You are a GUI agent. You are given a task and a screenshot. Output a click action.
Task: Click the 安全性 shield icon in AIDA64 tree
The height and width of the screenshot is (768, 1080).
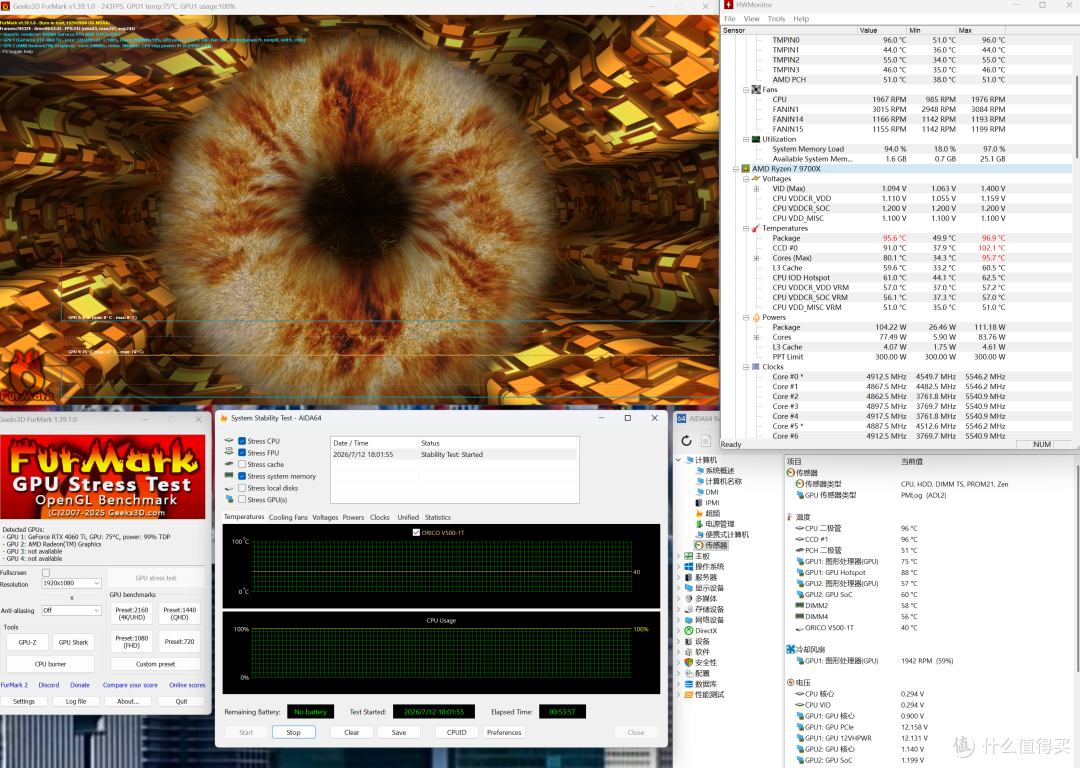point(688,662)
